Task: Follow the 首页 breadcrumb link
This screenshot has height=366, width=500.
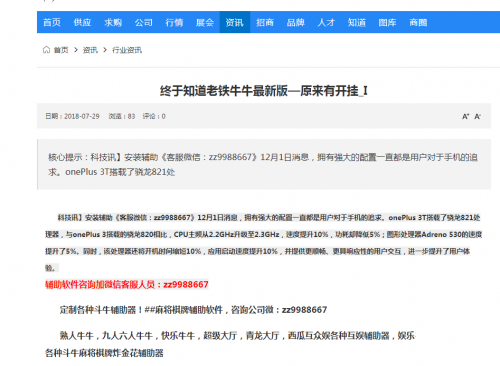Action: [61, 50]
